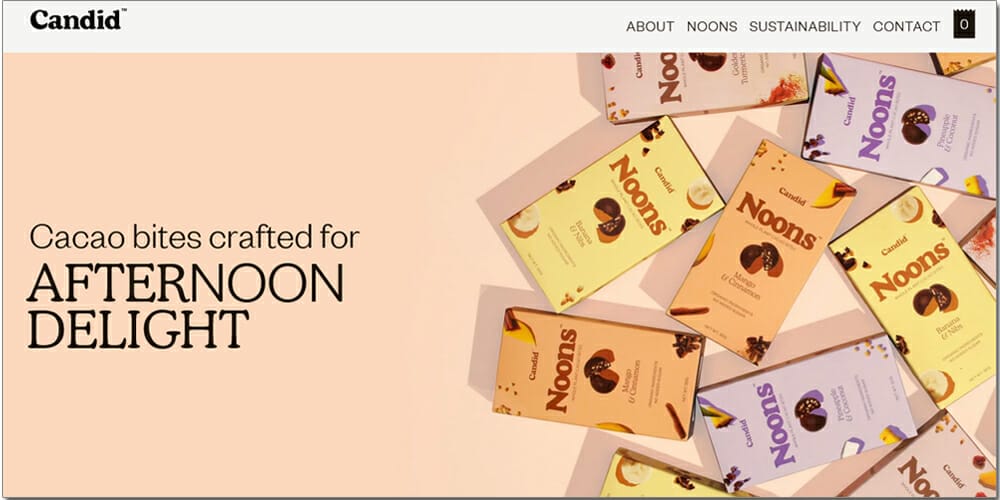Click the horizontal orange Mango & Cinnamon box
The image size is (1000, 500).
click(x=598, y=373)
